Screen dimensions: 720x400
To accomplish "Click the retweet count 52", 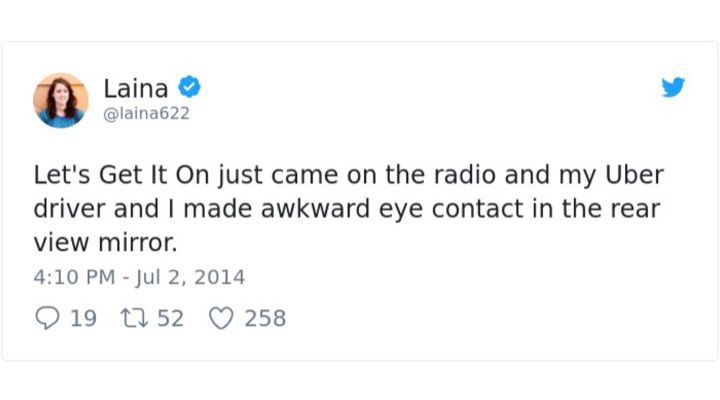I will coord(170,318).
